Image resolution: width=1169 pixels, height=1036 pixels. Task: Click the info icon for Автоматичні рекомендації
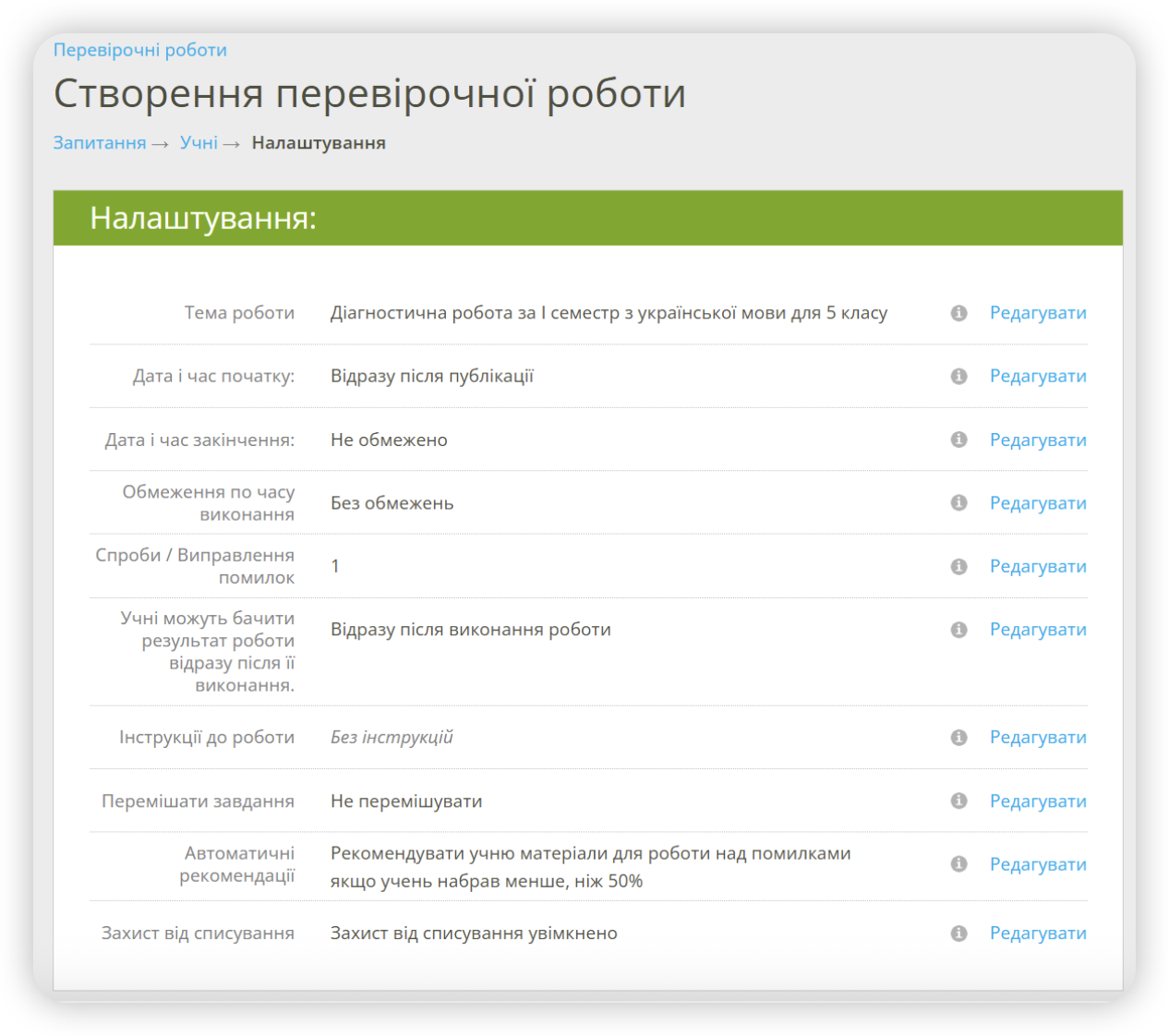tap(958, 864)
